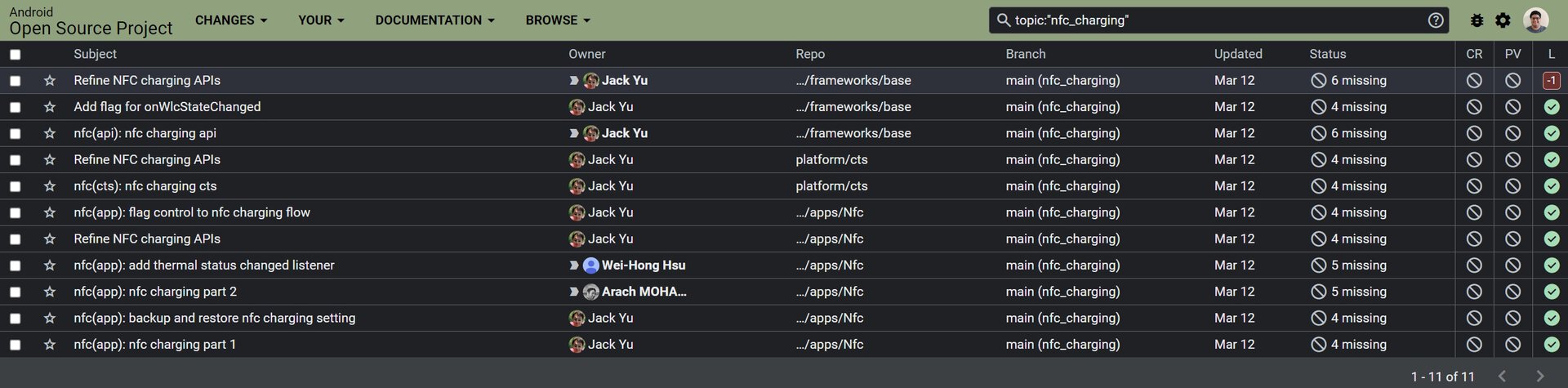This screenshot has height=388, width=1568.
Task: Click owner Wei-Hong Hsu link
Action: [x=644, y=265]
